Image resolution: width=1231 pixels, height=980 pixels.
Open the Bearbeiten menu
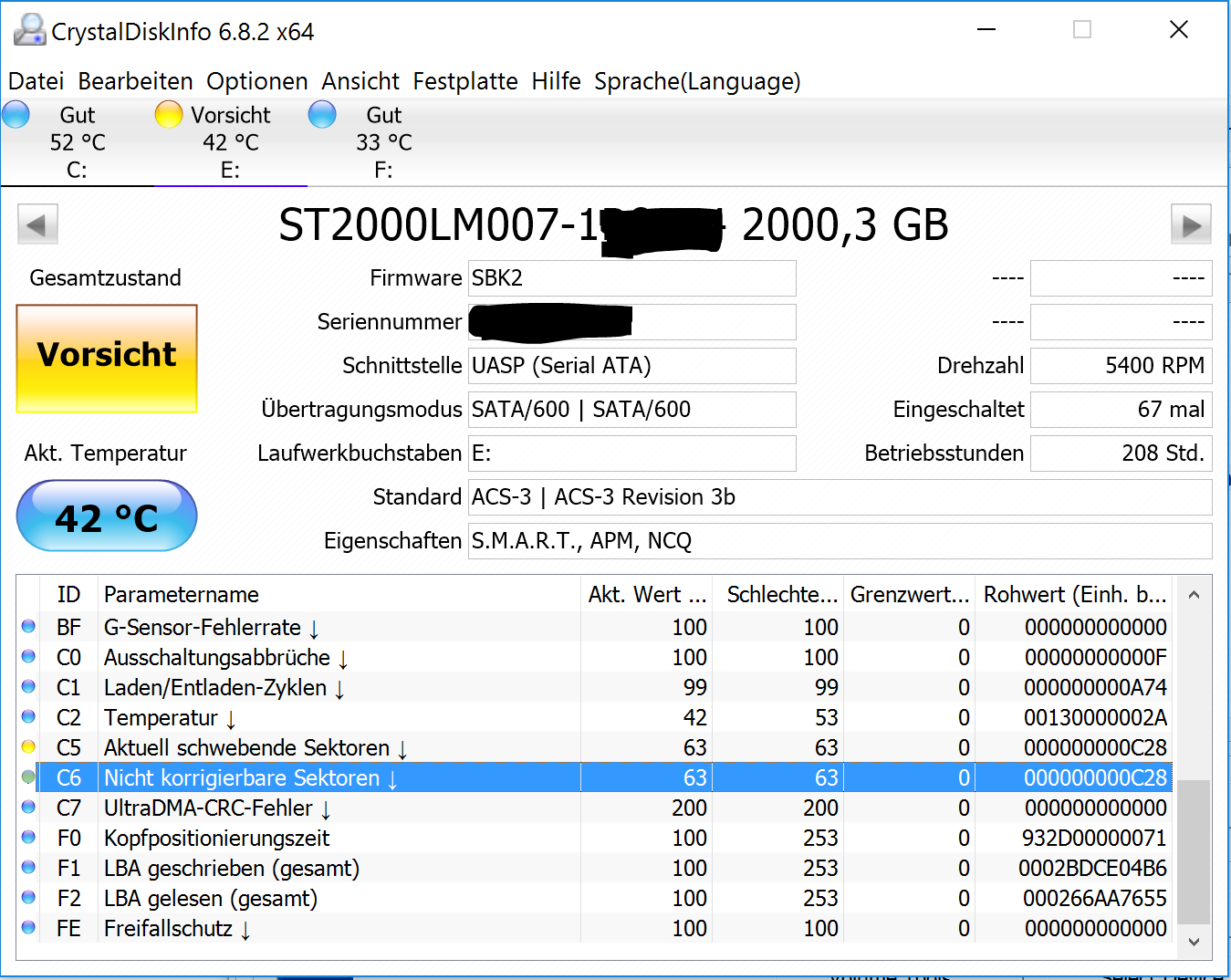point(135,81)
